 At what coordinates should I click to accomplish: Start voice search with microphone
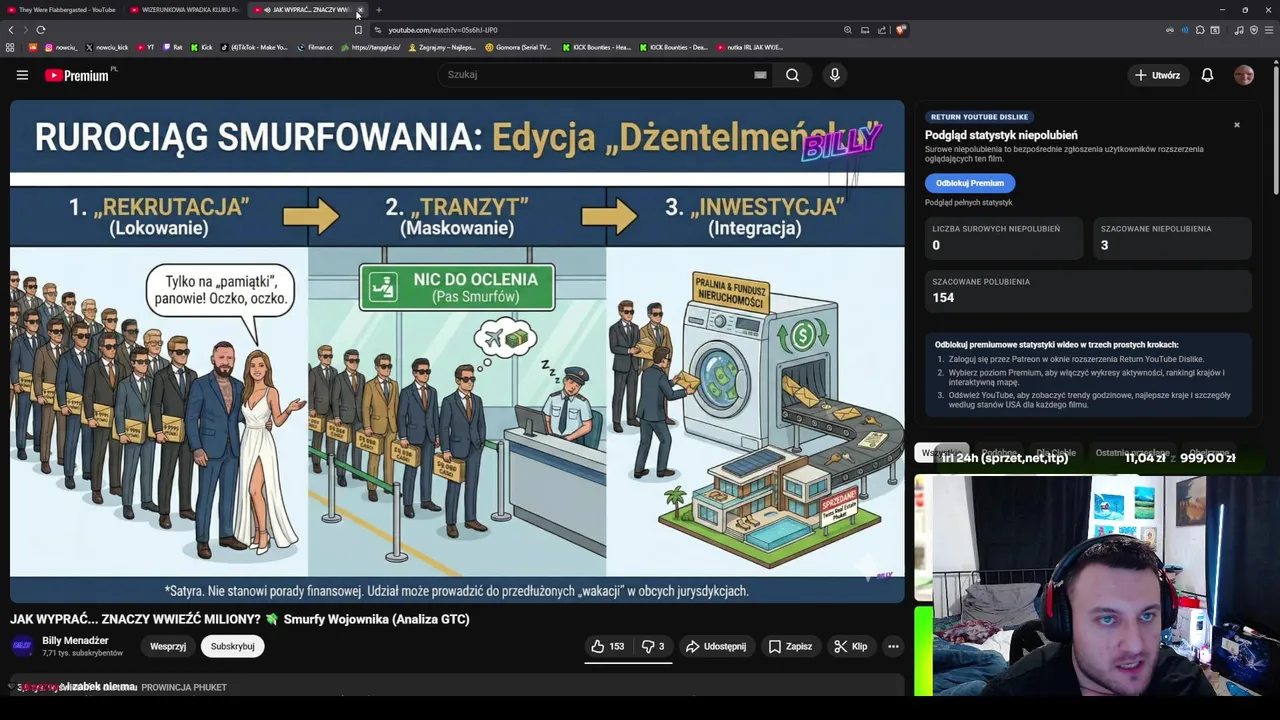(x=835, y=75)
